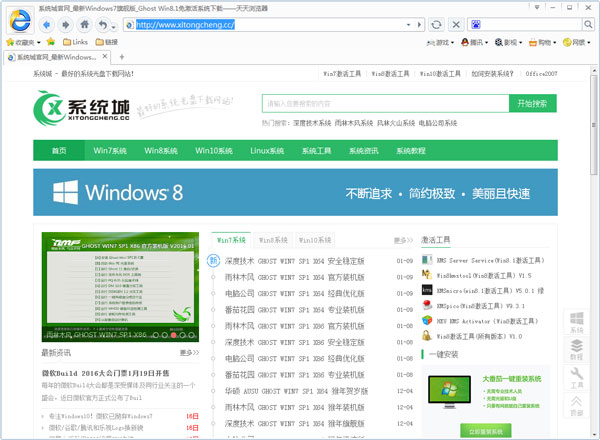Open the 收藏夹 favorites star menu

pyautogui.click(x=23, y=42)
